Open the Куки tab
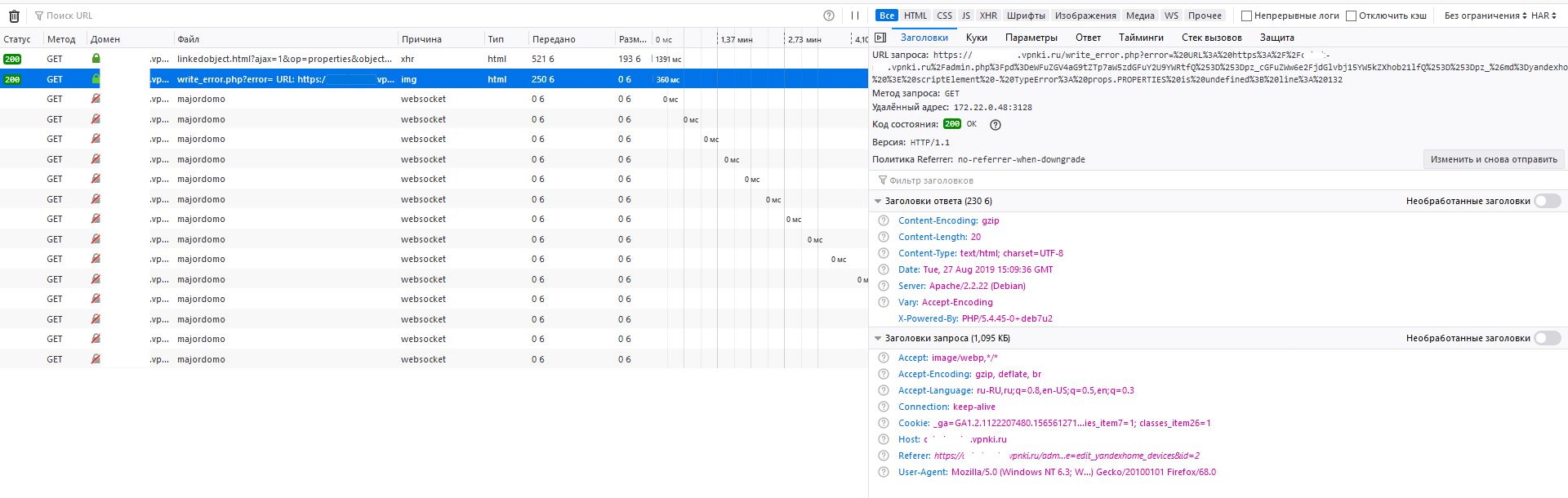The image size is (1568, 498). click(x=976, y=38)
